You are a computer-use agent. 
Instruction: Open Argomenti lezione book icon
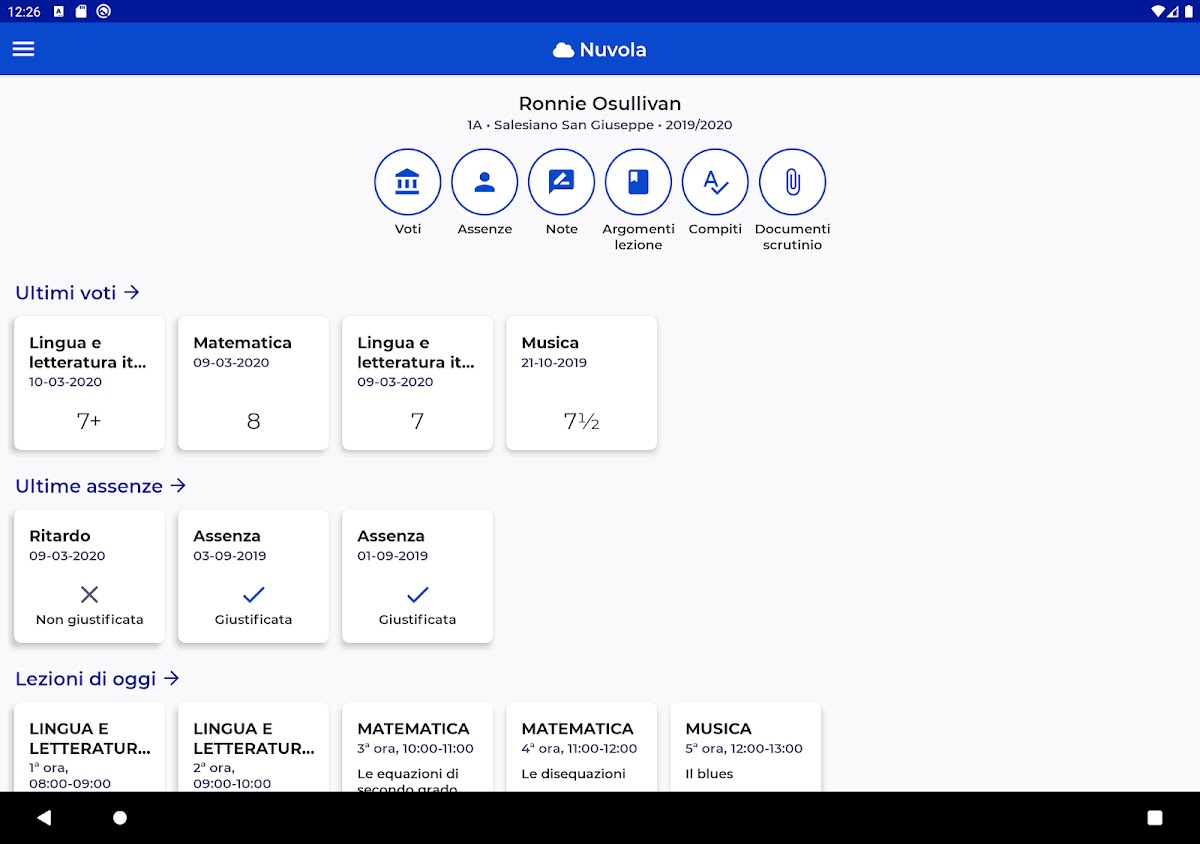pos(638,182)
